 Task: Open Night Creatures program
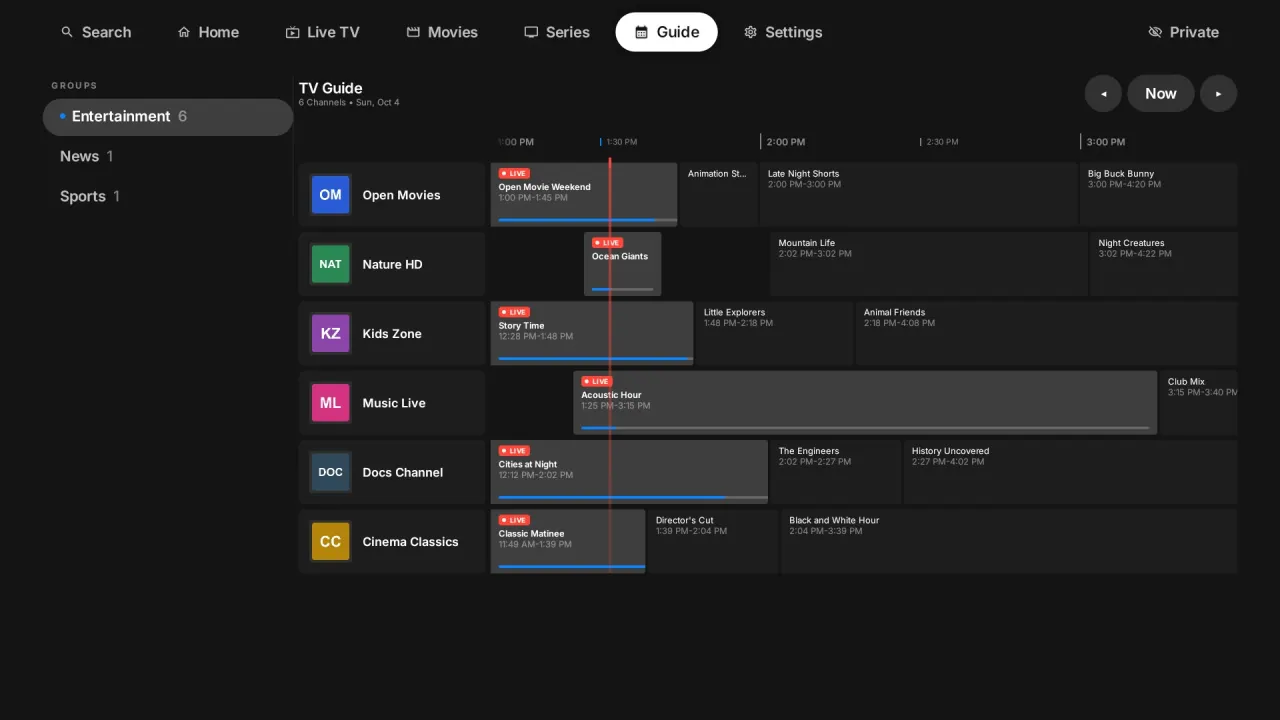tap(1164, 264)
